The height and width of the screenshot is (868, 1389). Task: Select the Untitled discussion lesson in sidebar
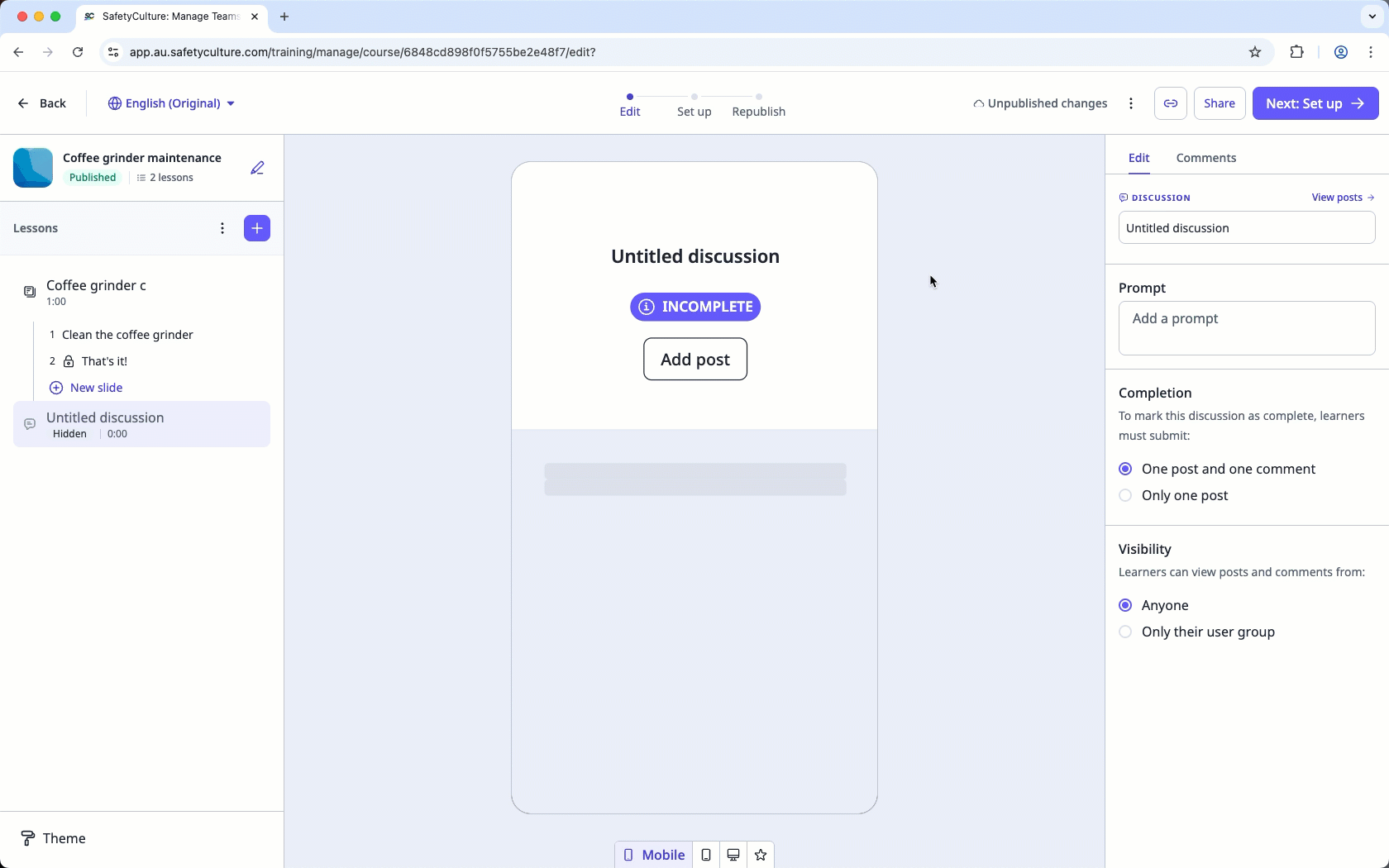(141, 424)
